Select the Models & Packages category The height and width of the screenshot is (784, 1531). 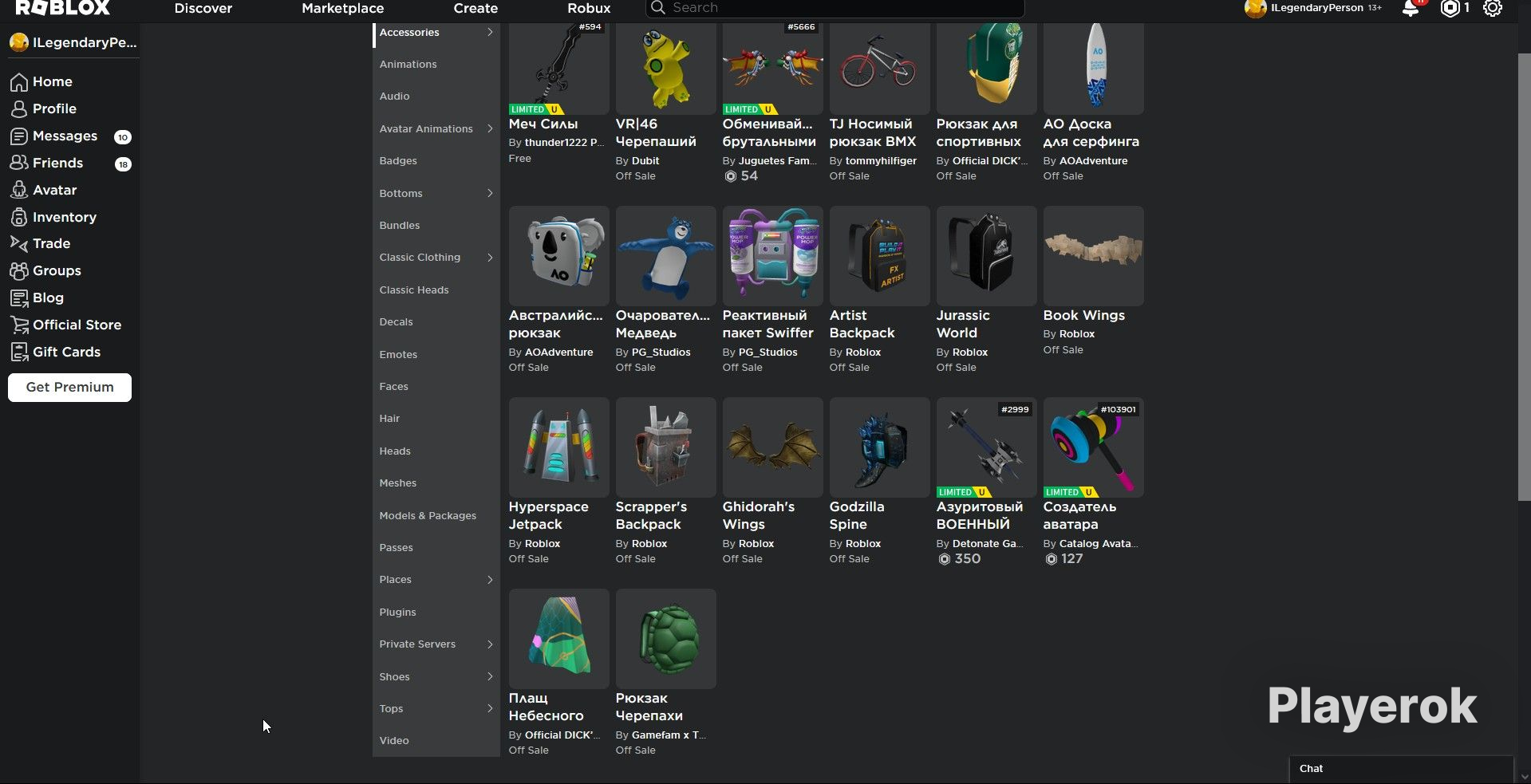pyautogui.click(x=428, y=516)
